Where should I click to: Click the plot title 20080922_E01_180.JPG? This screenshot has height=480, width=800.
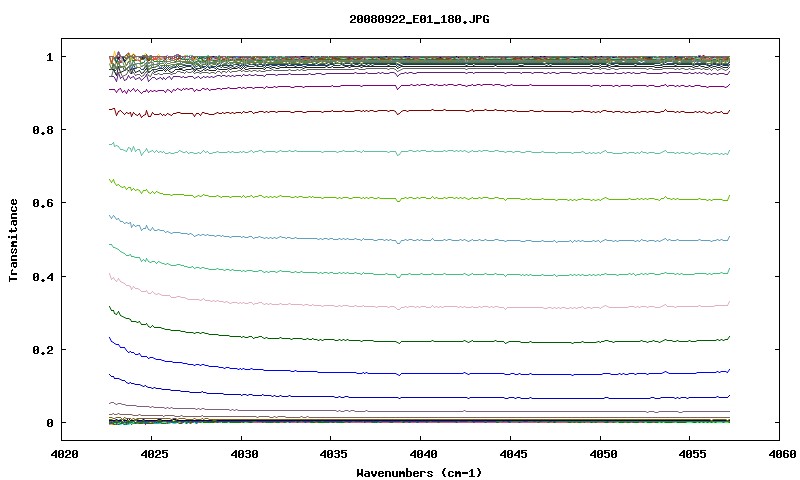point(419,19)
